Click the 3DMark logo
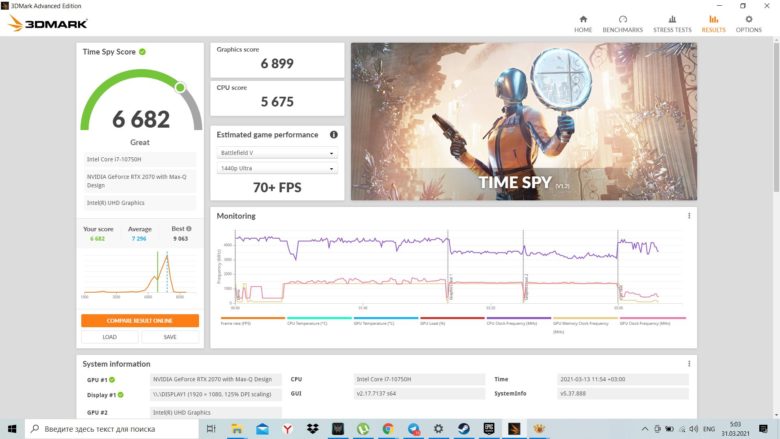Viewport: 780px width, 439px height. coord(48,23)
